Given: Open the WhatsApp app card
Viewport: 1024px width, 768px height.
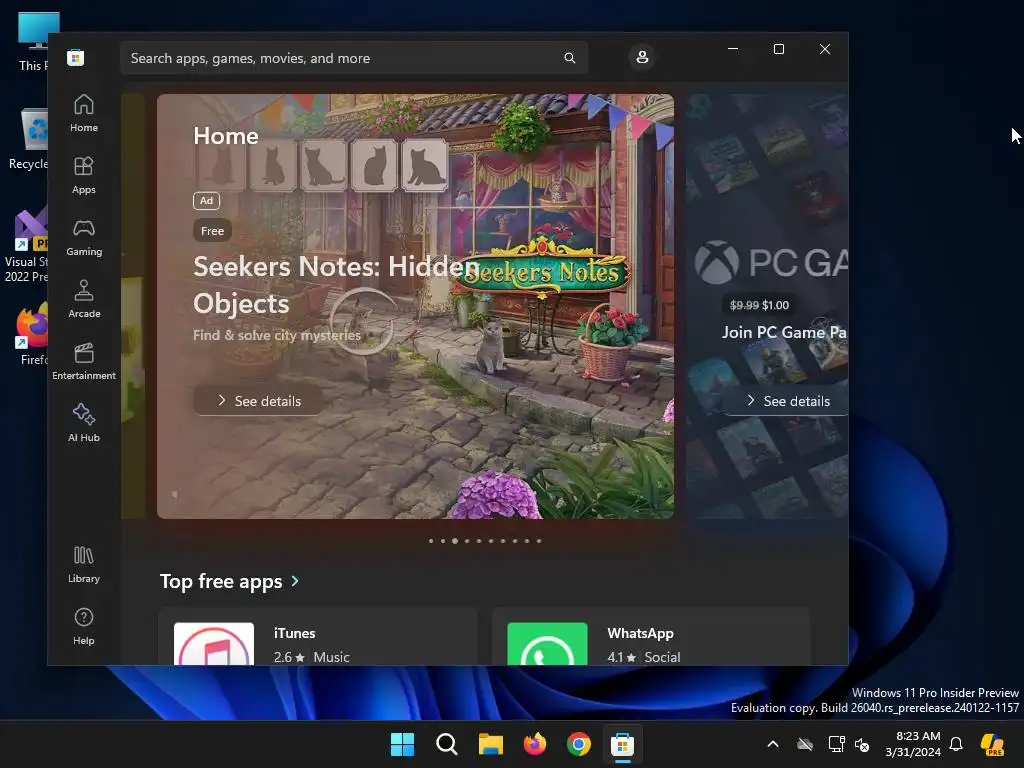Looking at the screenshot, I should tap(651, 637).
